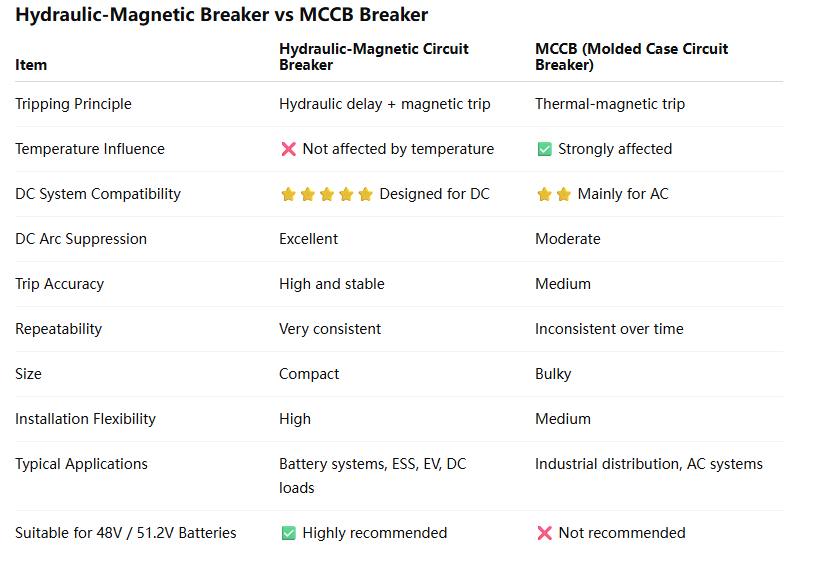This screenshot has height=569, width=829.
Task: Click the "MCCB (Molded Case Circuit Breaker)" column header
Action: point(631,56)
